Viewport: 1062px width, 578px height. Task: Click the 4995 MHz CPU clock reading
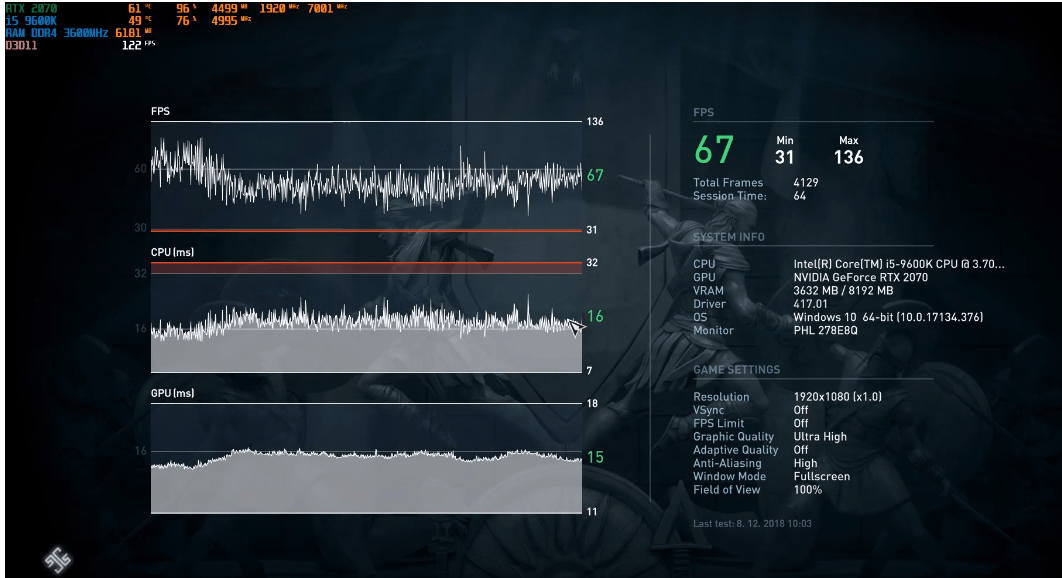[231, 20]
